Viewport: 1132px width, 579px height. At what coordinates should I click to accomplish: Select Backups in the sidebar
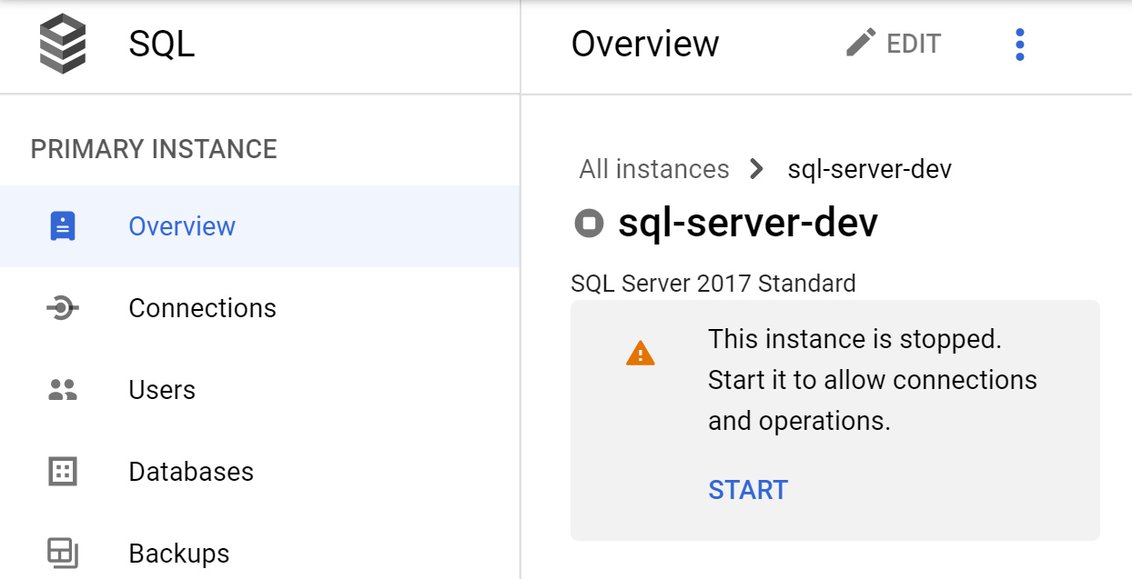pos(260,553)
